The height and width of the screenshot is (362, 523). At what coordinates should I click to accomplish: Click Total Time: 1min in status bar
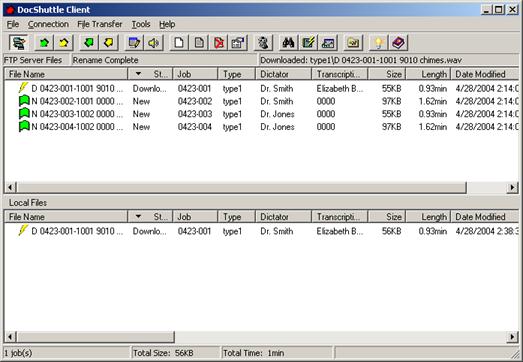253,353
